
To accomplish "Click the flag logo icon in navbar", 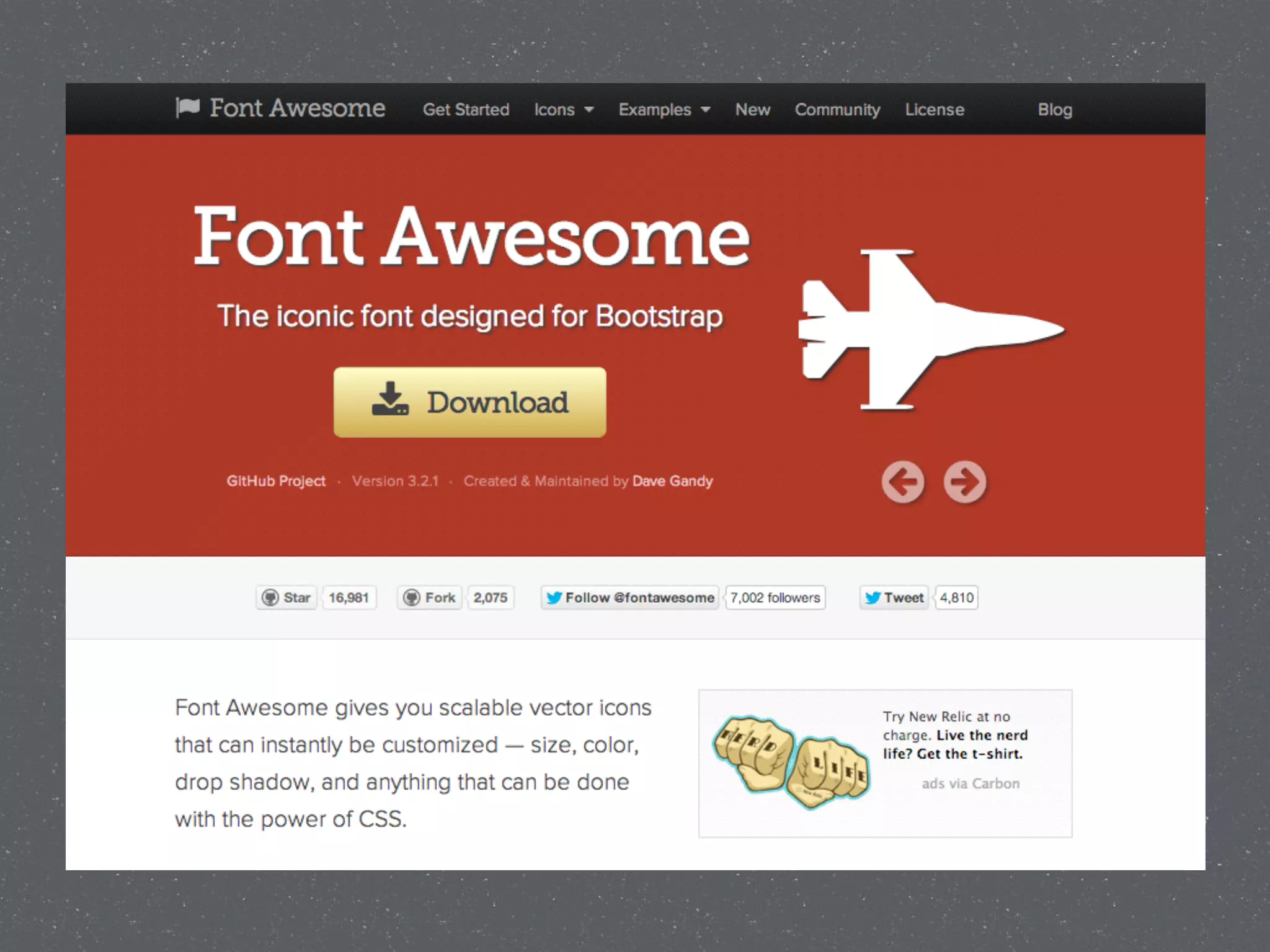I will (x=187, y=108).
